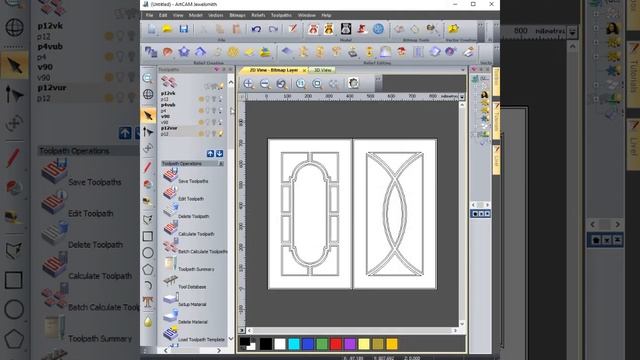Click the Open file folder icon
The height and width of the screenshot is (360, 640).
point(167,29)
